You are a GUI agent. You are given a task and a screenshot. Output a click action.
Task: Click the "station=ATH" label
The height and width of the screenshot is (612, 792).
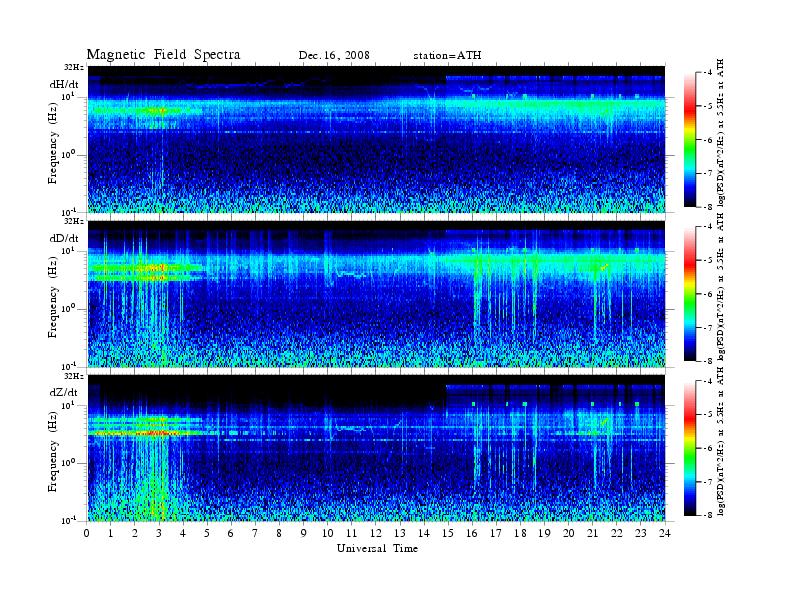point(447,55)
